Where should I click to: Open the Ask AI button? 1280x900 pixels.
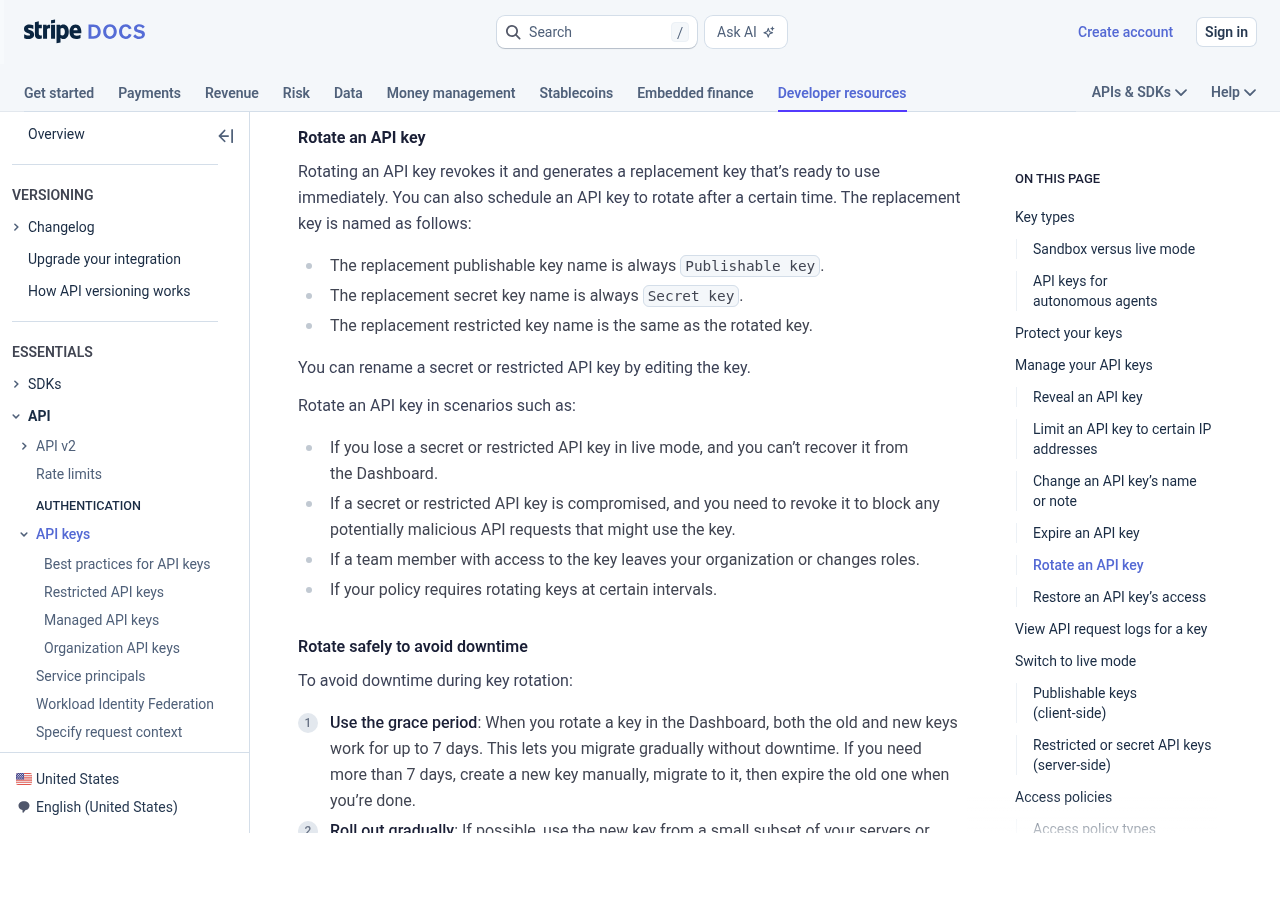click(746, 32)
